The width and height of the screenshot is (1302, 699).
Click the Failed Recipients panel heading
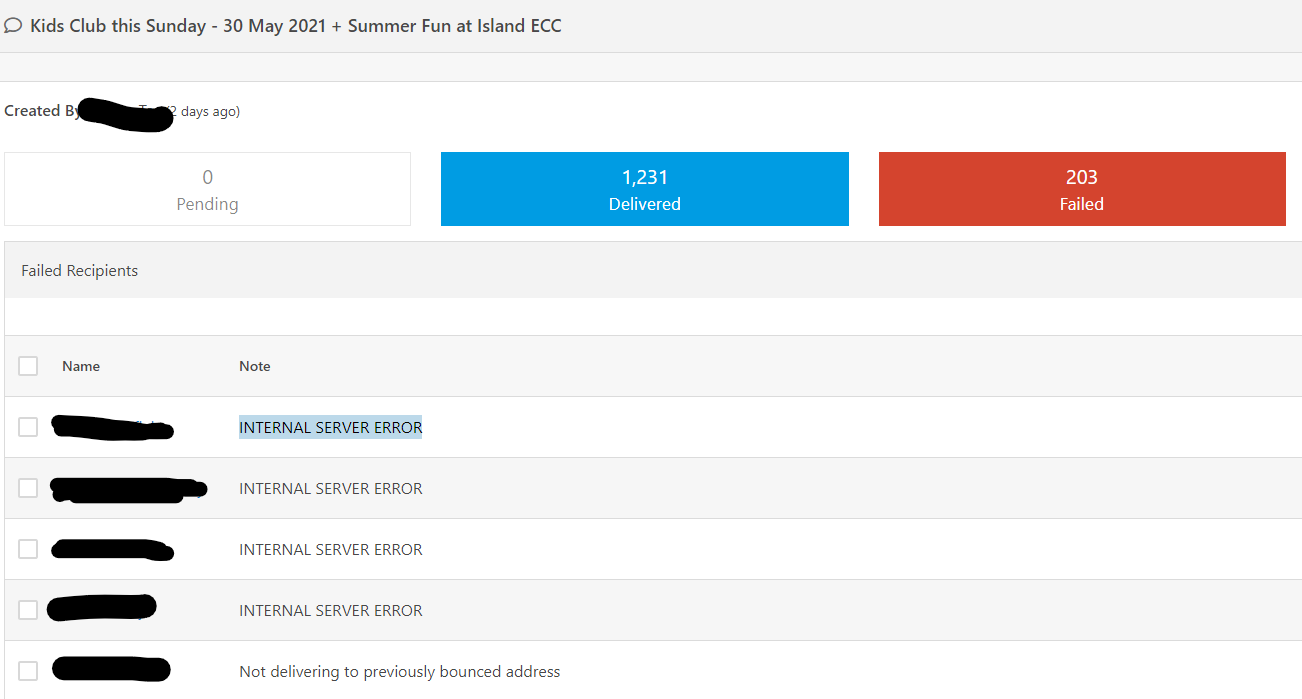tap(80, 271)
